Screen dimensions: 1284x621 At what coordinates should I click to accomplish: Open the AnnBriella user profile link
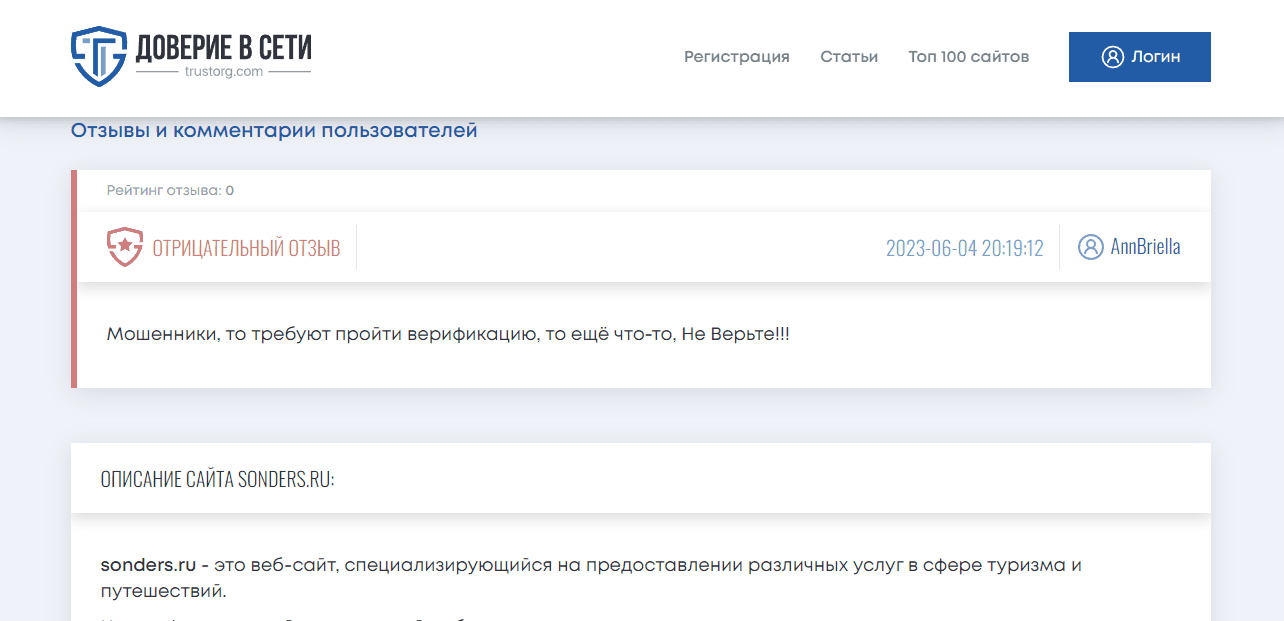click(1145, 247)
